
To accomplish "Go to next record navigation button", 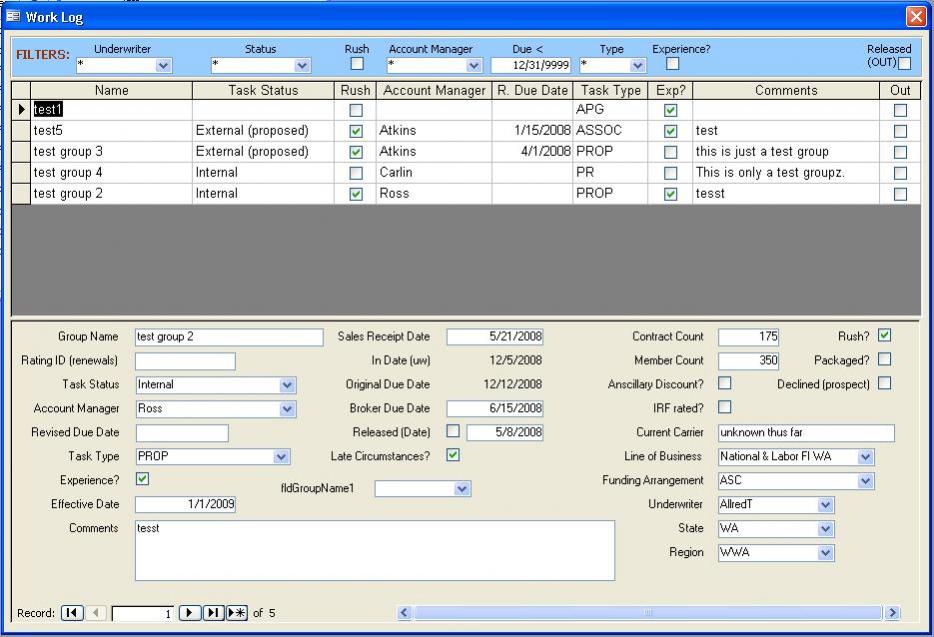I will pyautogui.click(x=189, y=613).
